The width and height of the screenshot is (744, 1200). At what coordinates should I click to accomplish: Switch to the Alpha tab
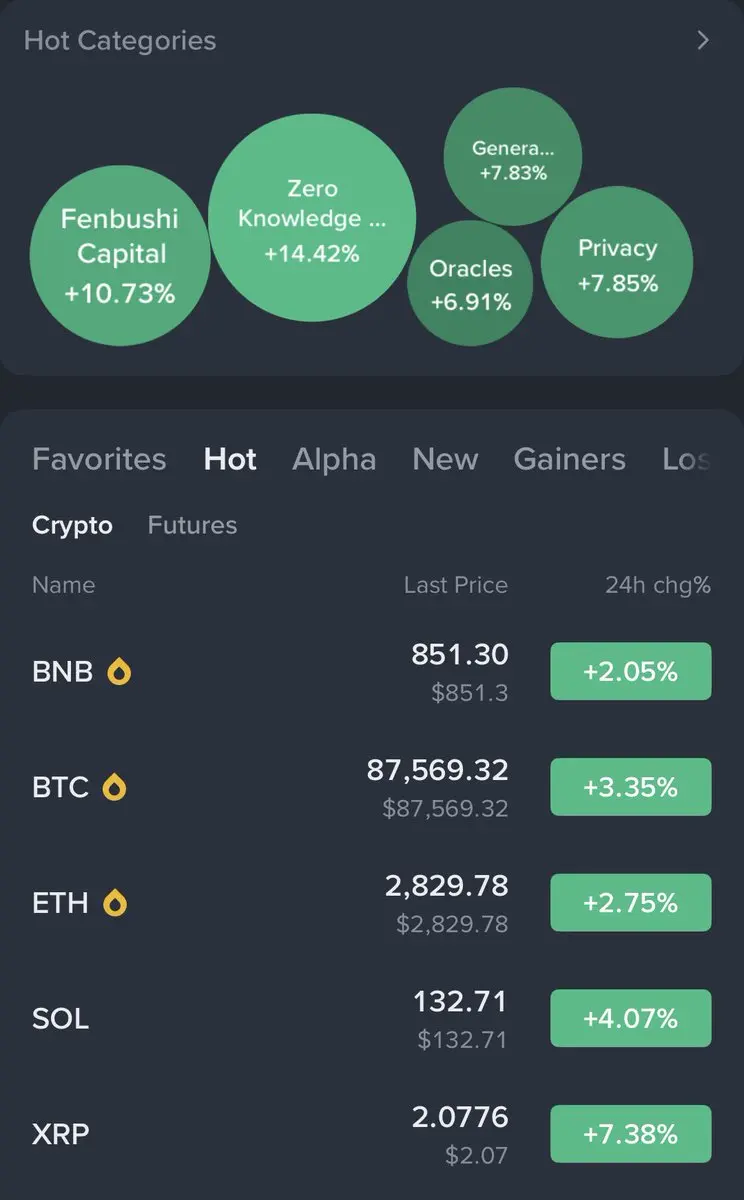point(334,459)
